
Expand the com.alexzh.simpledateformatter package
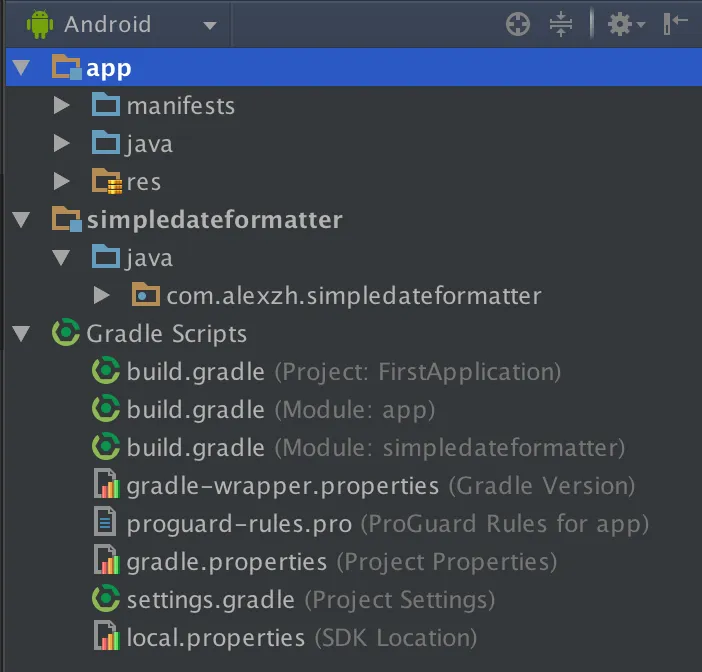[102, 295]
